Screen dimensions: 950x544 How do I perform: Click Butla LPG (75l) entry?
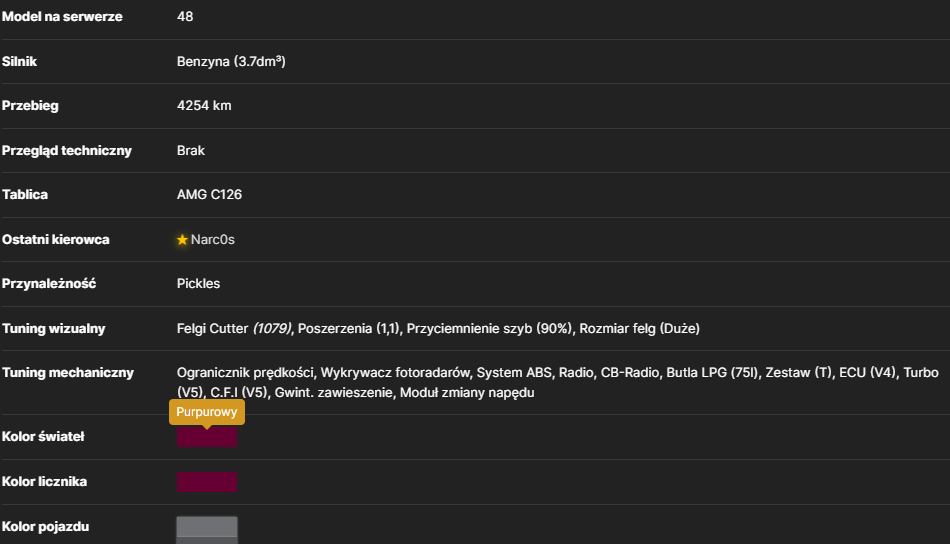(712, 373)
